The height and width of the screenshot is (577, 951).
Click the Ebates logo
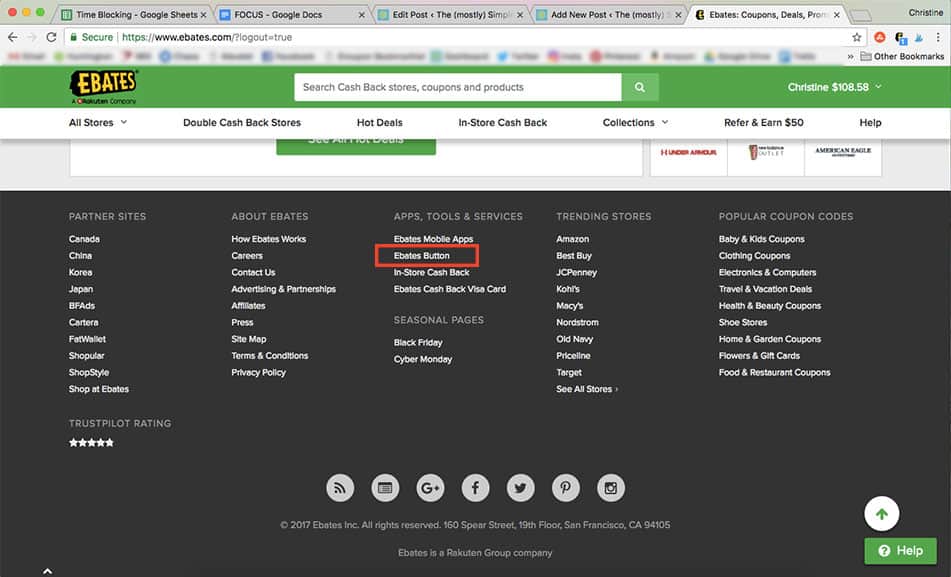point(104,87)
